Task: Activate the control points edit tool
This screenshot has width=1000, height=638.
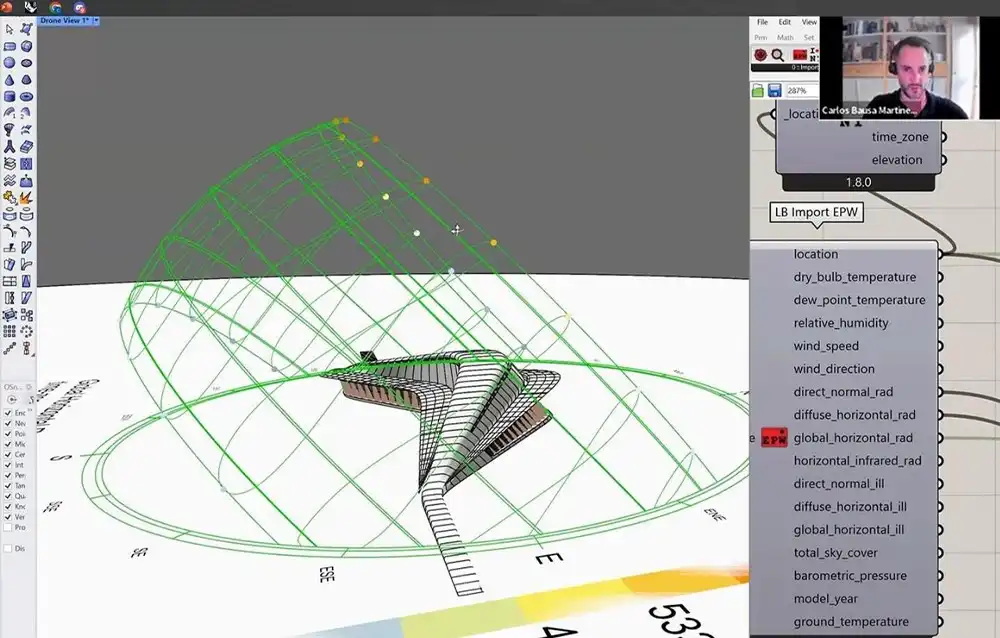Action: point(26,29)
